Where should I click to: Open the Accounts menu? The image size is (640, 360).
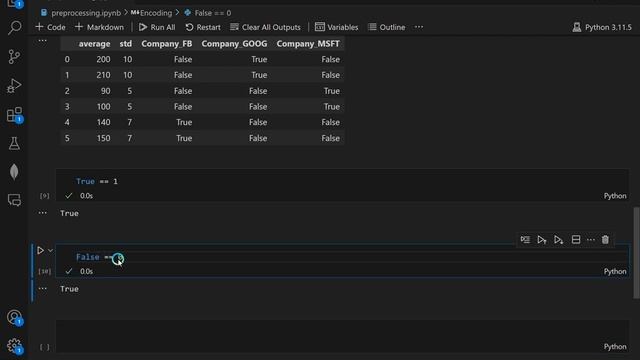pos(14,317)
